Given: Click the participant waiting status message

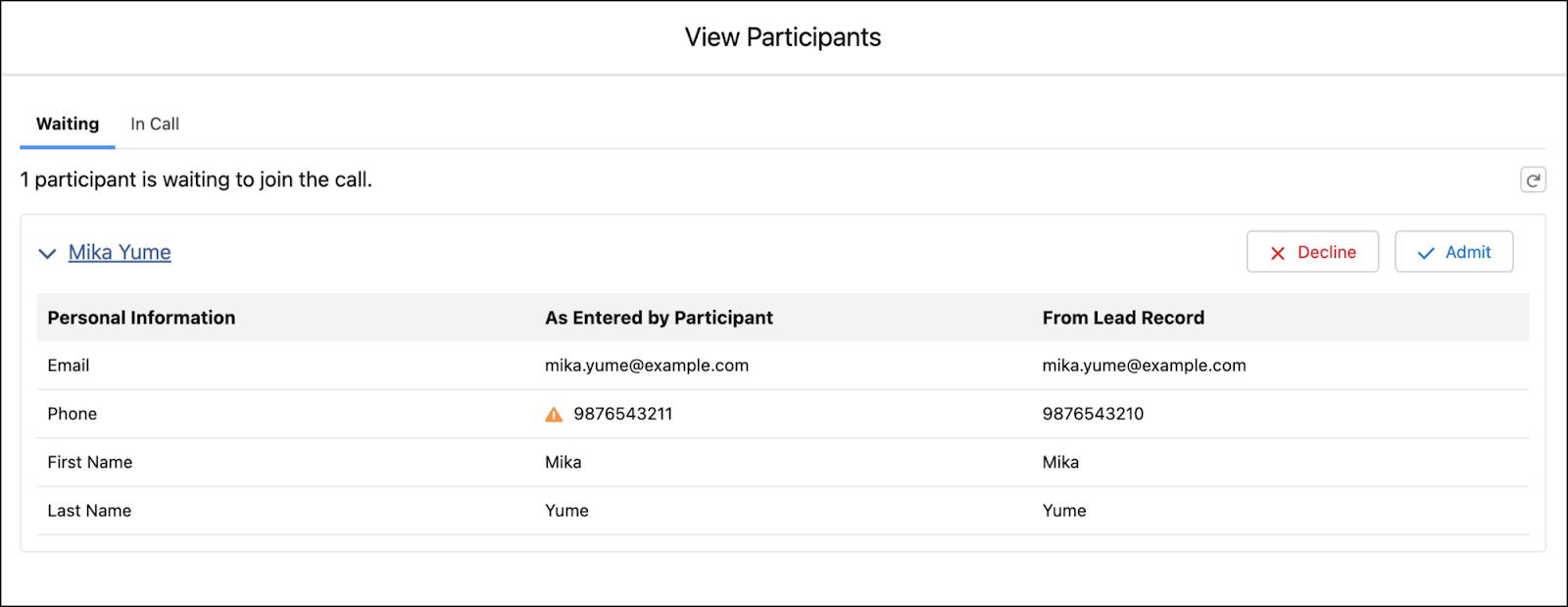Looking at the screenshot, I should [x=196, y=179].
